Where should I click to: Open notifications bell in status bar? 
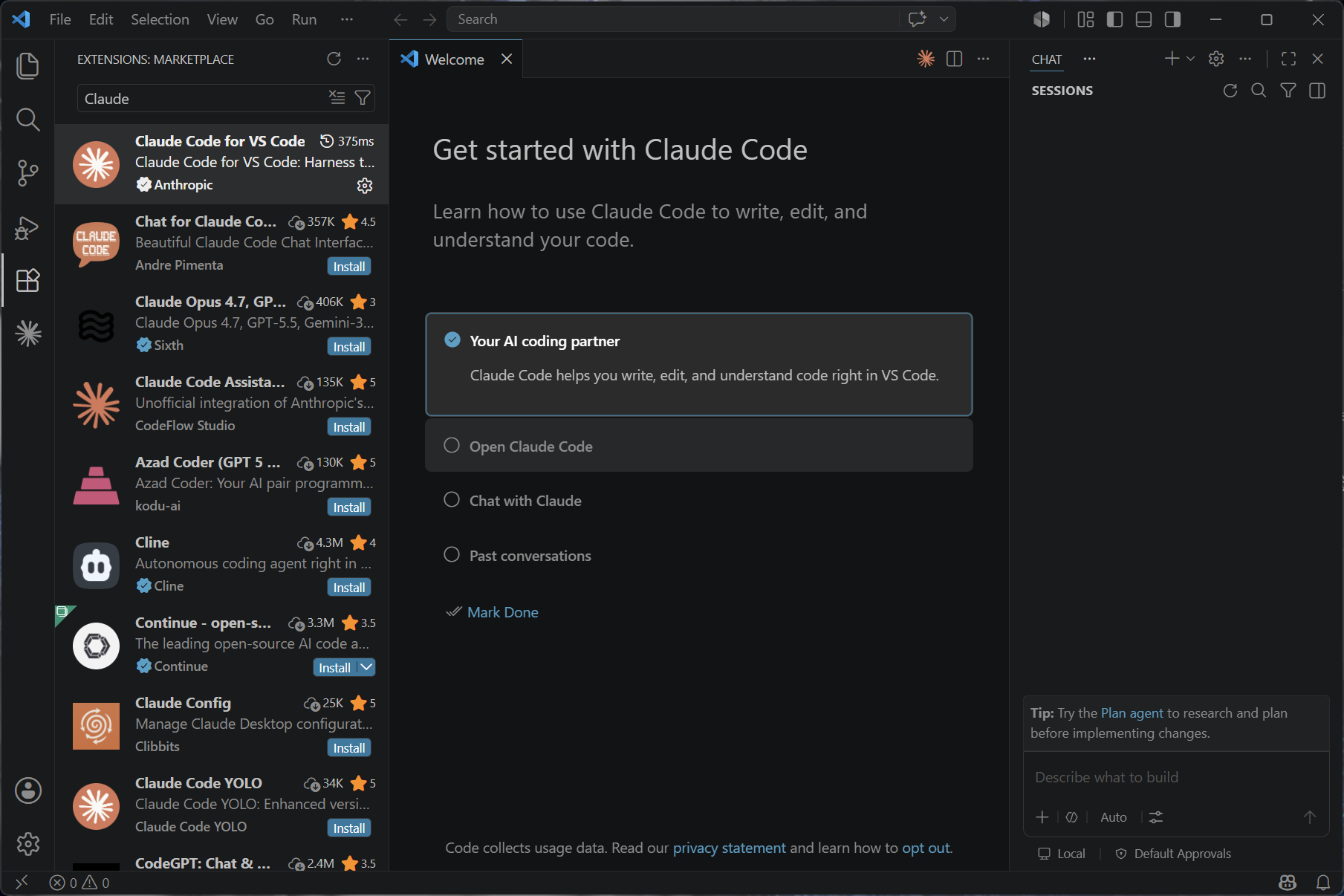1323,883
